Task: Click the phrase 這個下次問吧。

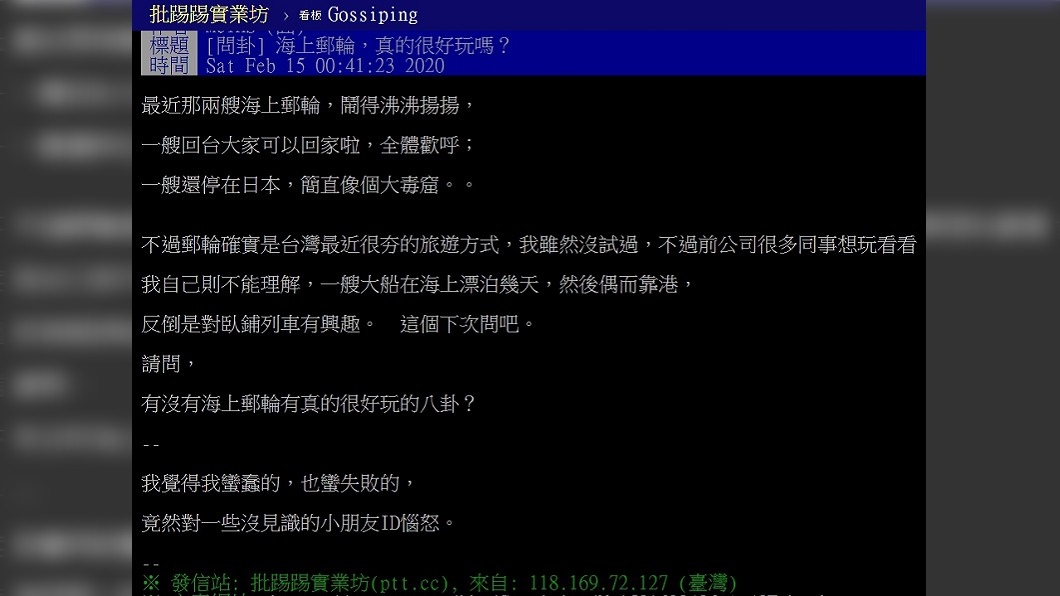Action: [x=468, y=324]
